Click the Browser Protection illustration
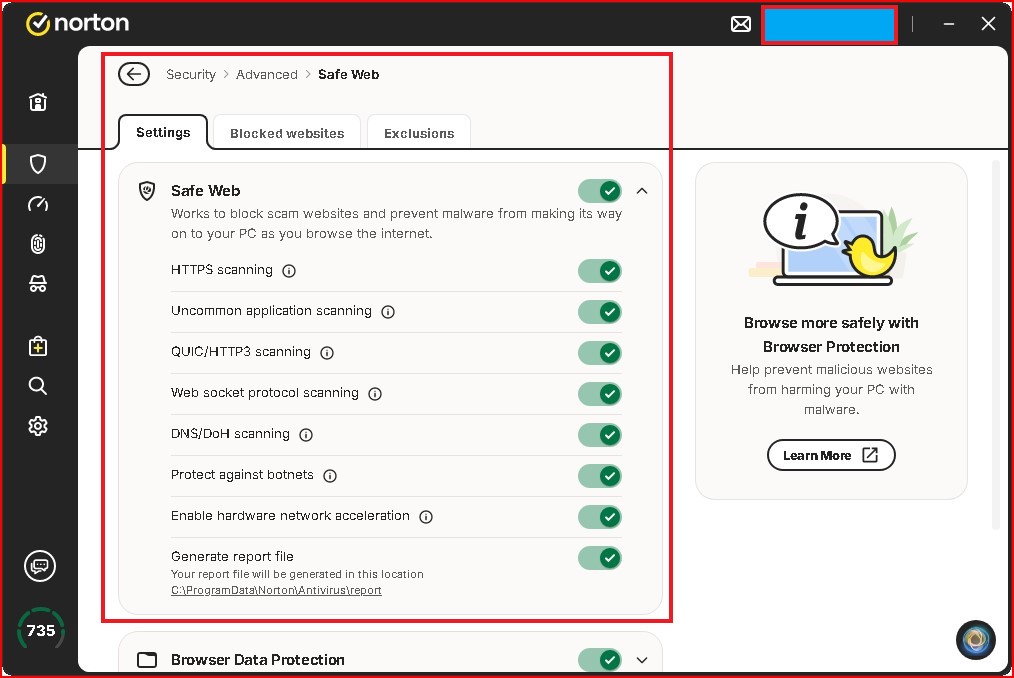The image size is (1014, 678). 832,240
